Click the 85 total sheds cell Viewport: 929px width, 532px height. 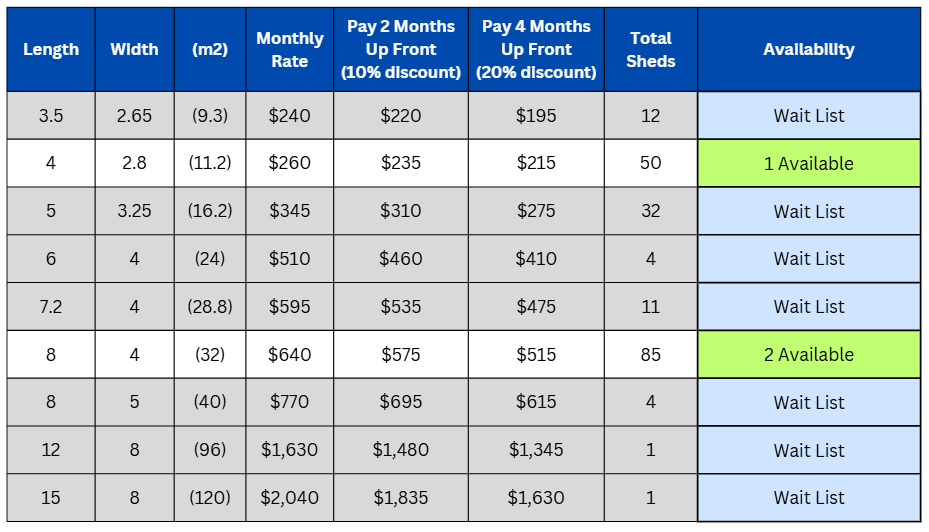[651, 355]
